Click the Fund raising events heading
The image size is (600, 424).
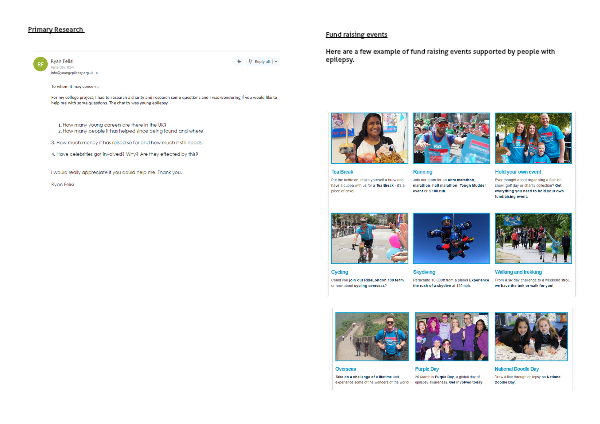357,34
